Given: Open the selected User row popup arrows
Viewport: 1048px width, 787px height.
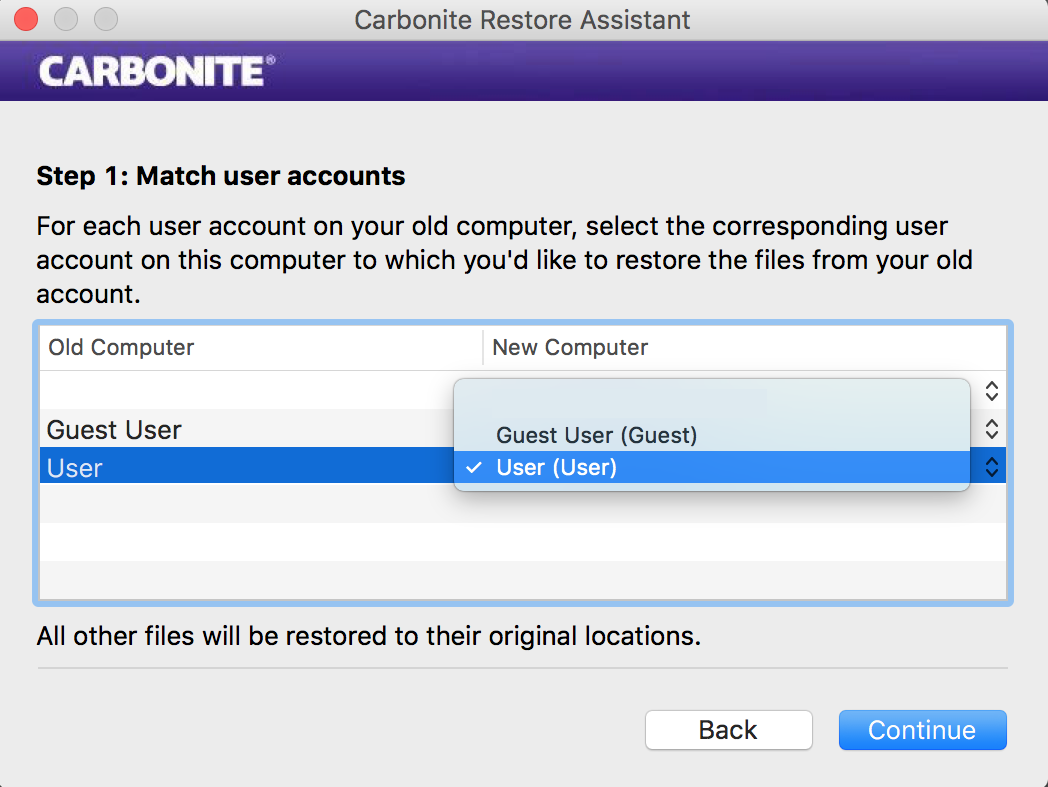Looking at the screenshot, I should (991, 467).
